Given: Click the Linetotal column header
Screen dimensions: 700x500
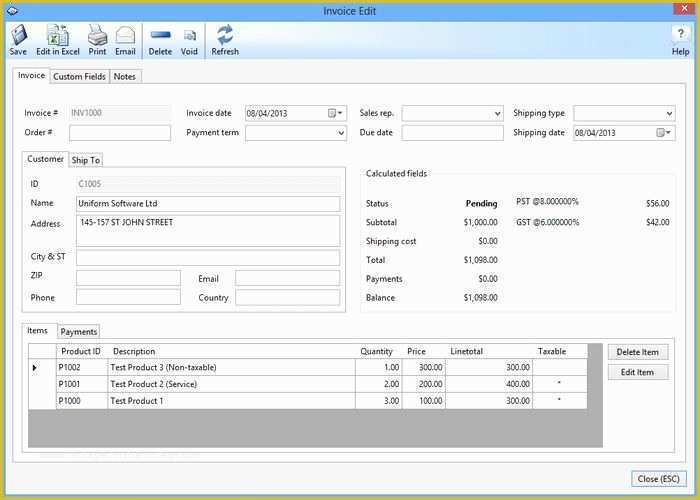Looking at the screenshot, I should click(489, 351).
